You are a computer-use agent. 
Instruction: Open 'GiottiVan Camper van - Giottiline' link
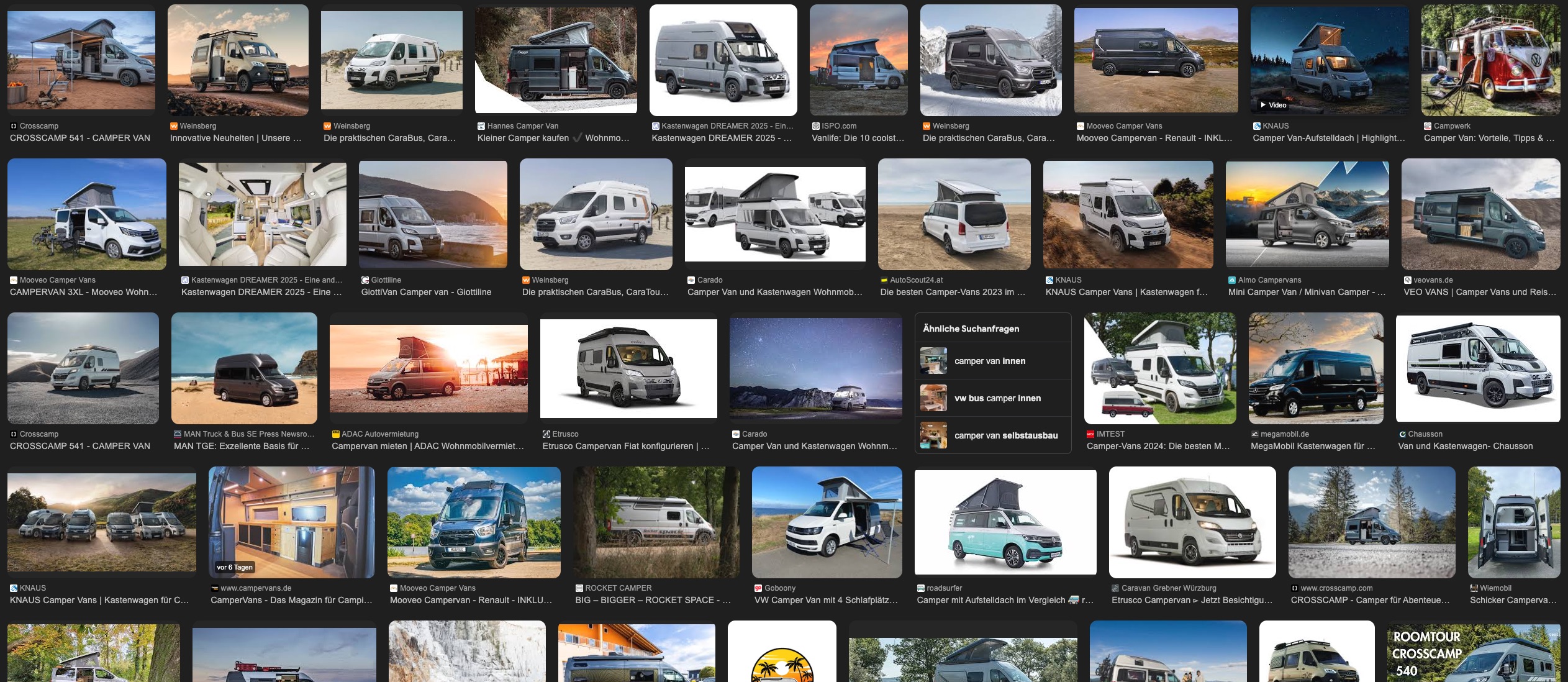[425, 292]
